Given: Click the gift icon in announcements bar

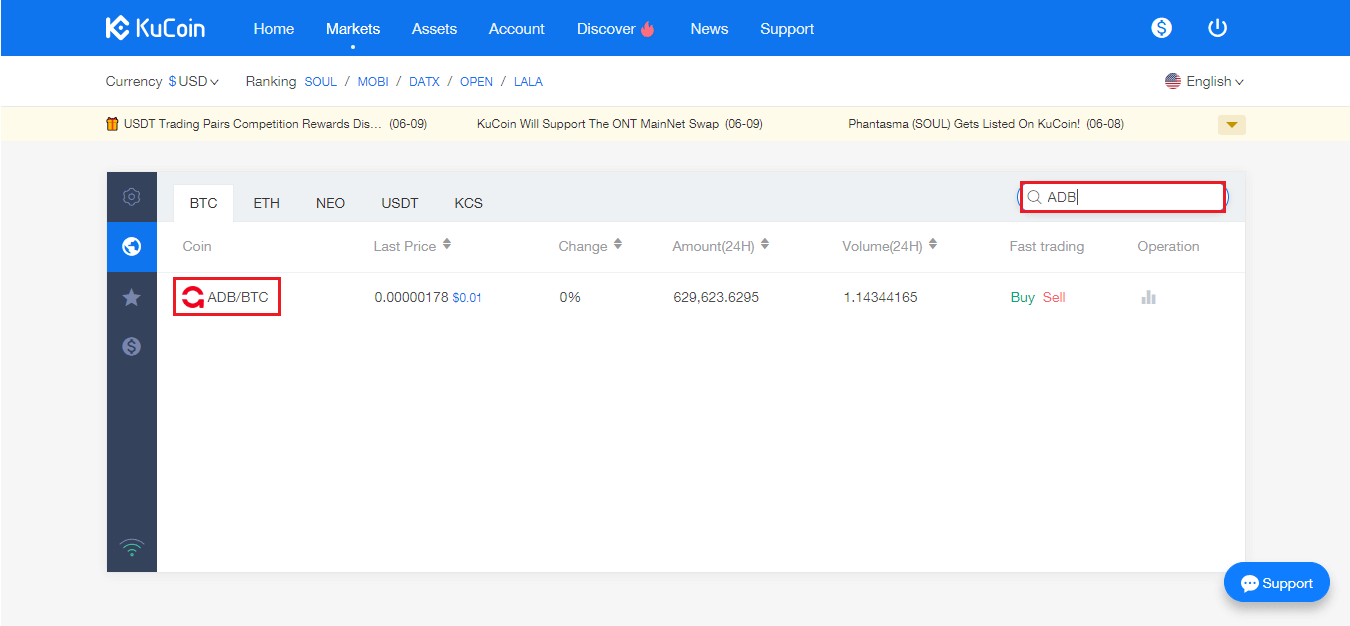Looking at the screenshot, I should point(112,124).
